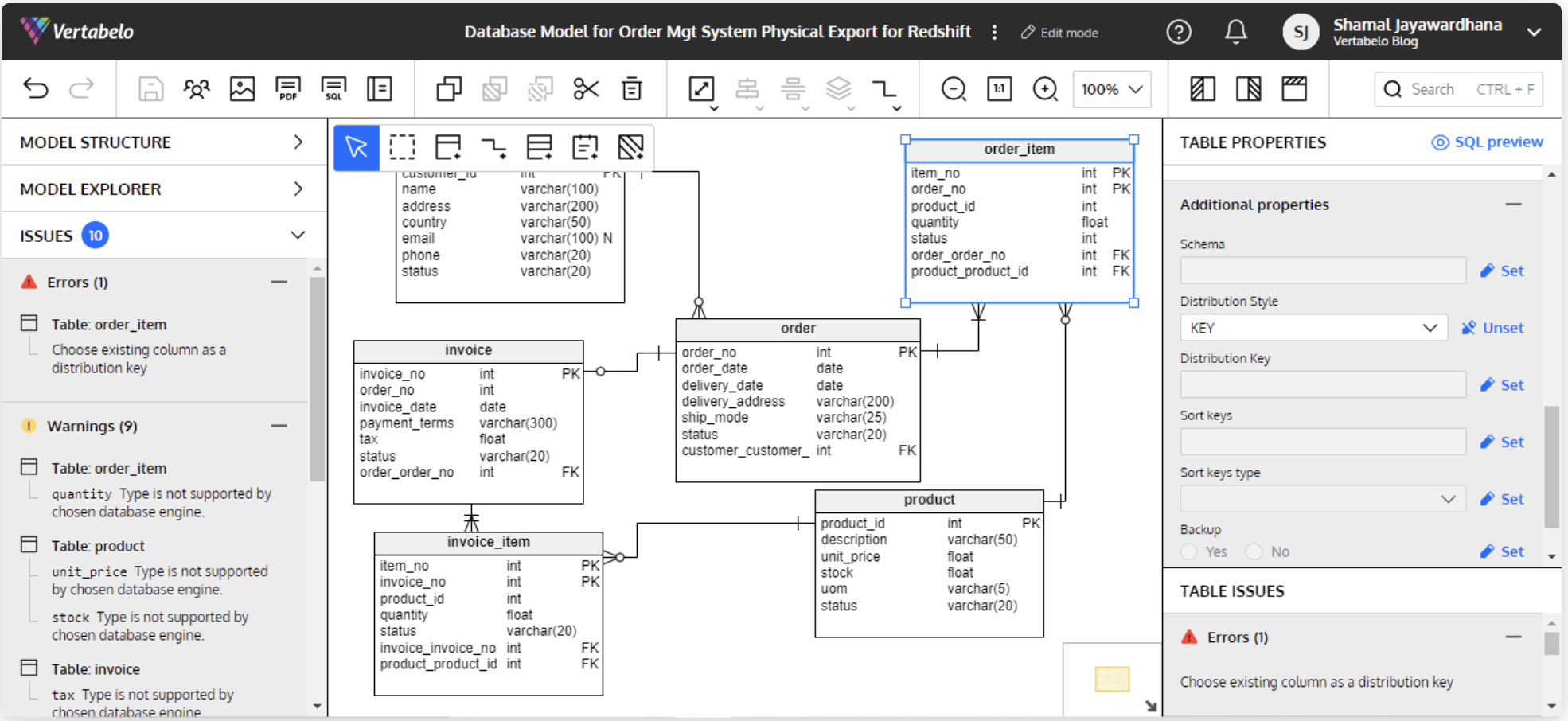Viewport: 1568px width, 721px height.
Task: Click the Edit mode label
Action: (1060, 33)
